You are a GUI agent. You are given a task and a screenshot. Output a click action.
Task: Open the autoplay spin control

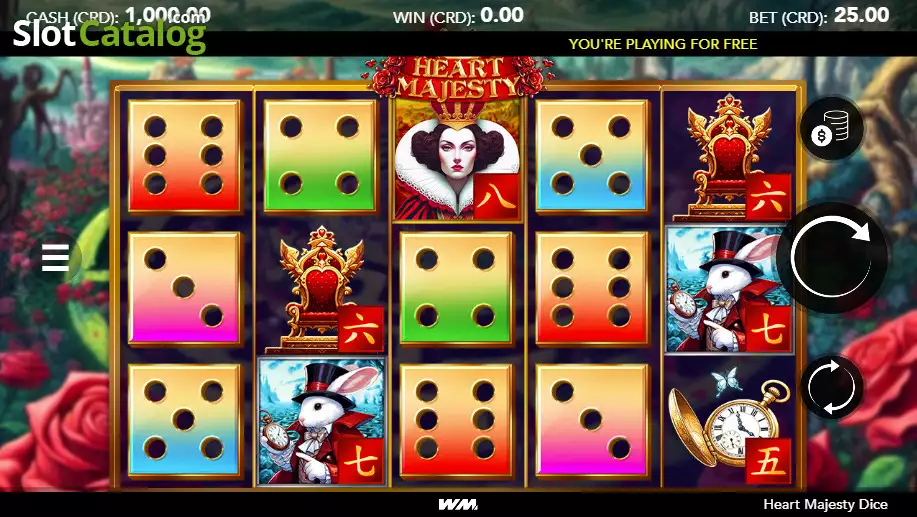[x=831, y=387]
